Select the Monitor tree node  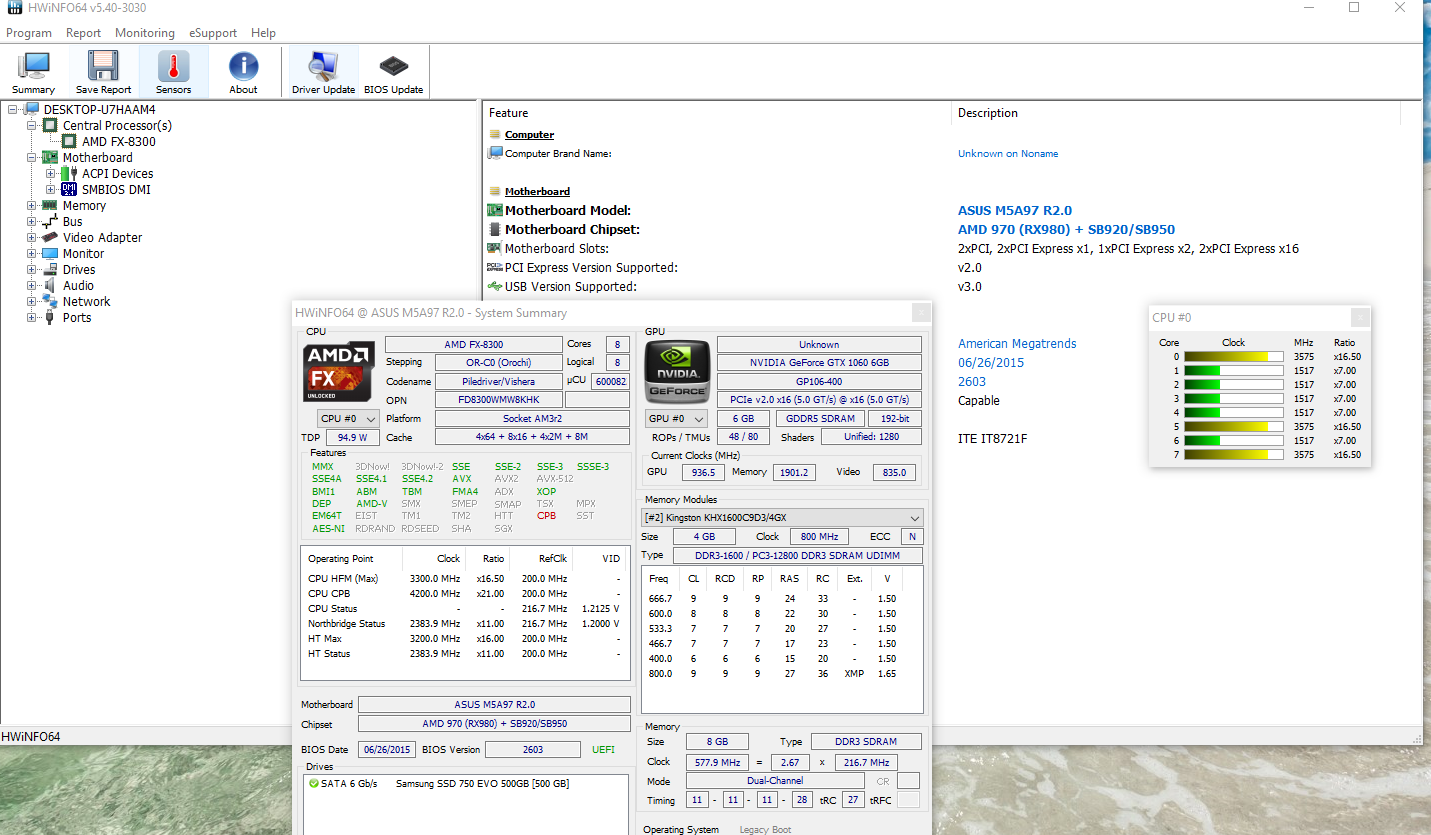pyautogui.click(x=83, y=254)
